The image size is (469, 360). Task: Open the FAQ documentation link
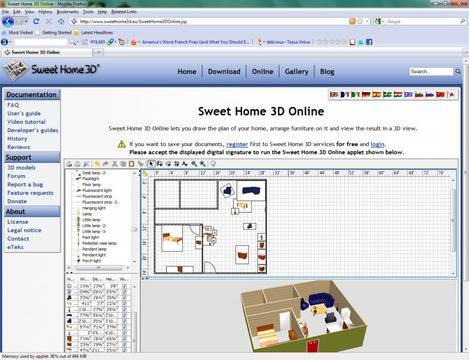tap(13, 105)
